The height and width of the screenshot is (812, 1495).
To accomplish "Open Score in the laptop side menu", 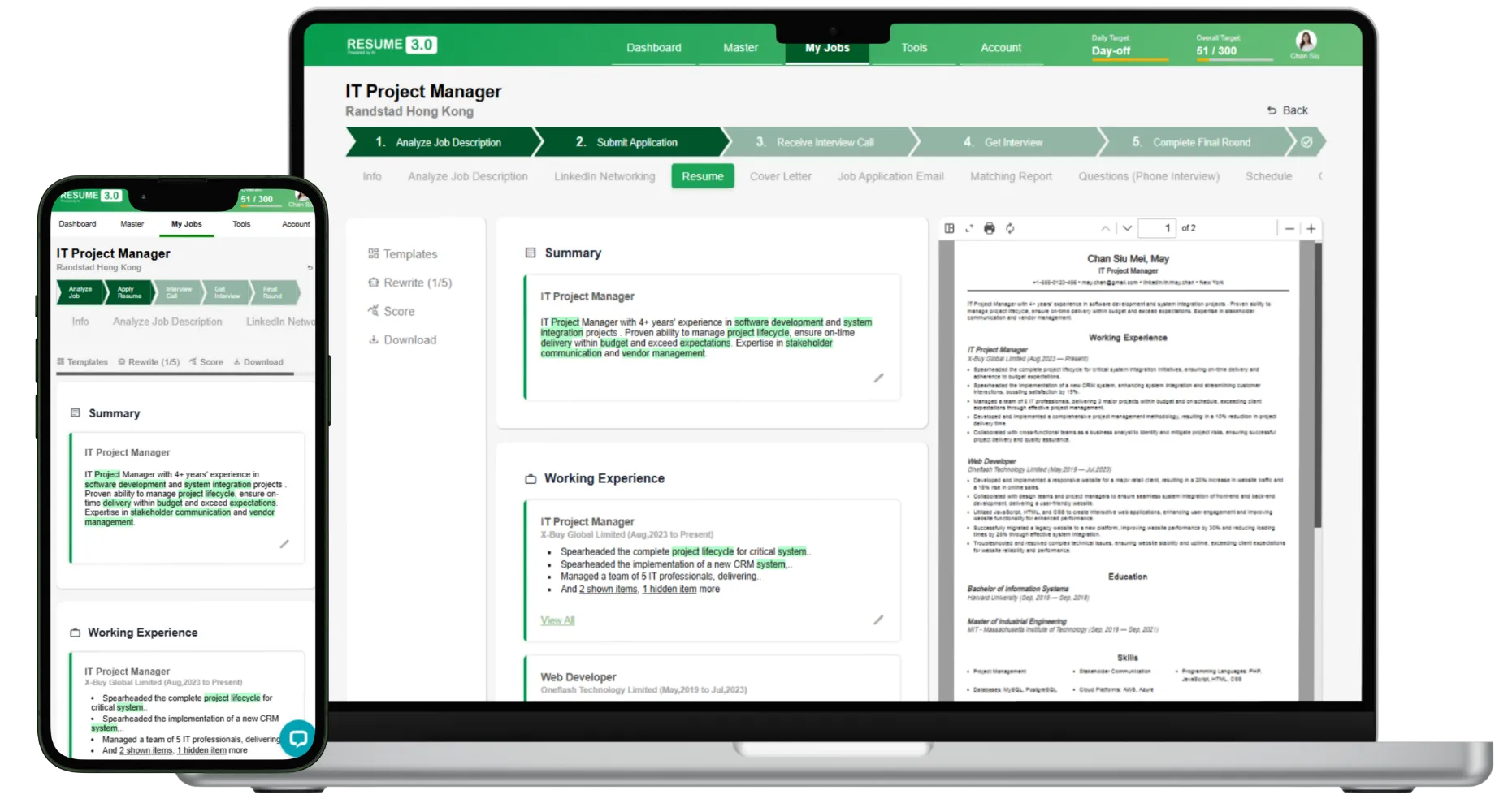I will tap(392, 311).
